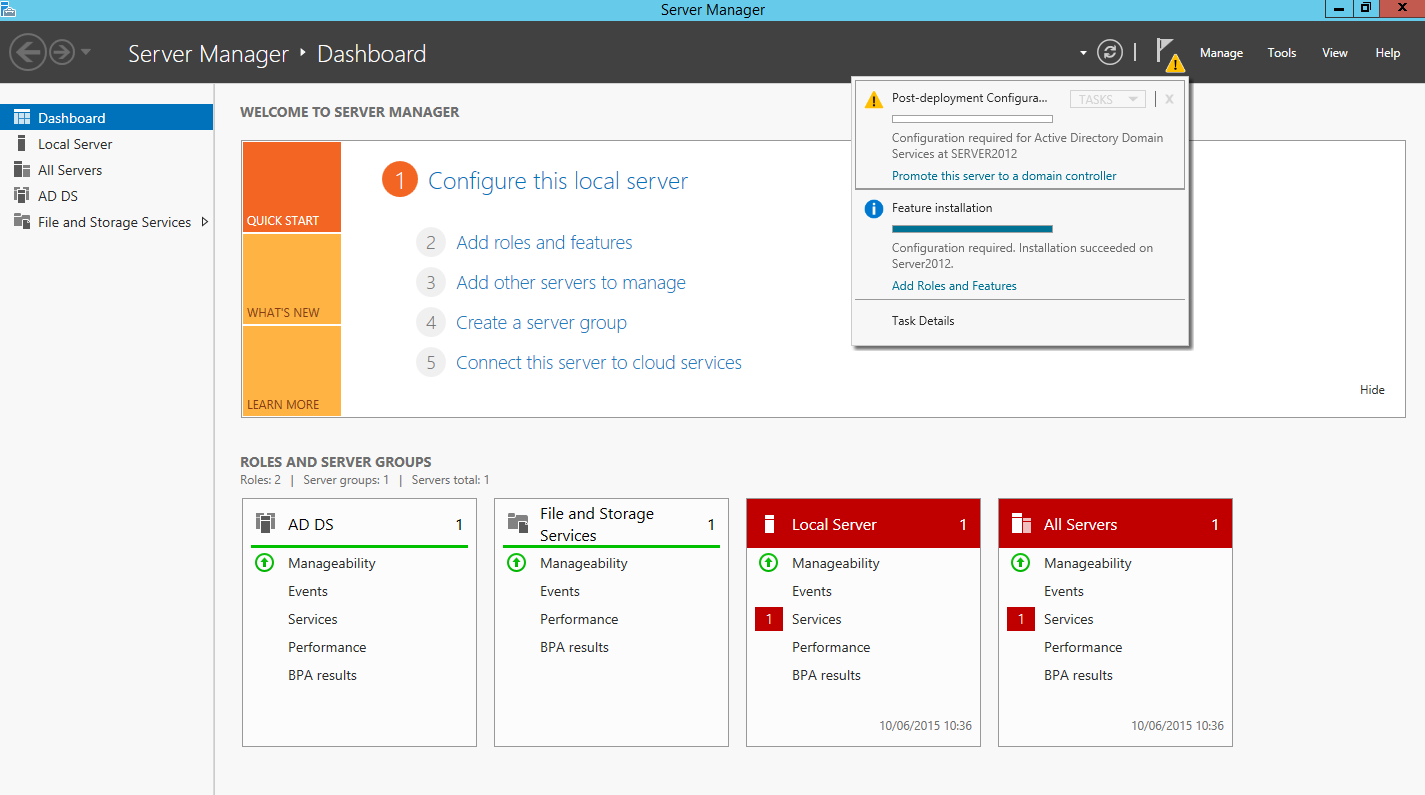Image resolution: width=1425 pixels, height=795 pixels.
Task: Click the File and Storage Services sidebar icon
Action: pyautogui.click(x=22, y=222)
